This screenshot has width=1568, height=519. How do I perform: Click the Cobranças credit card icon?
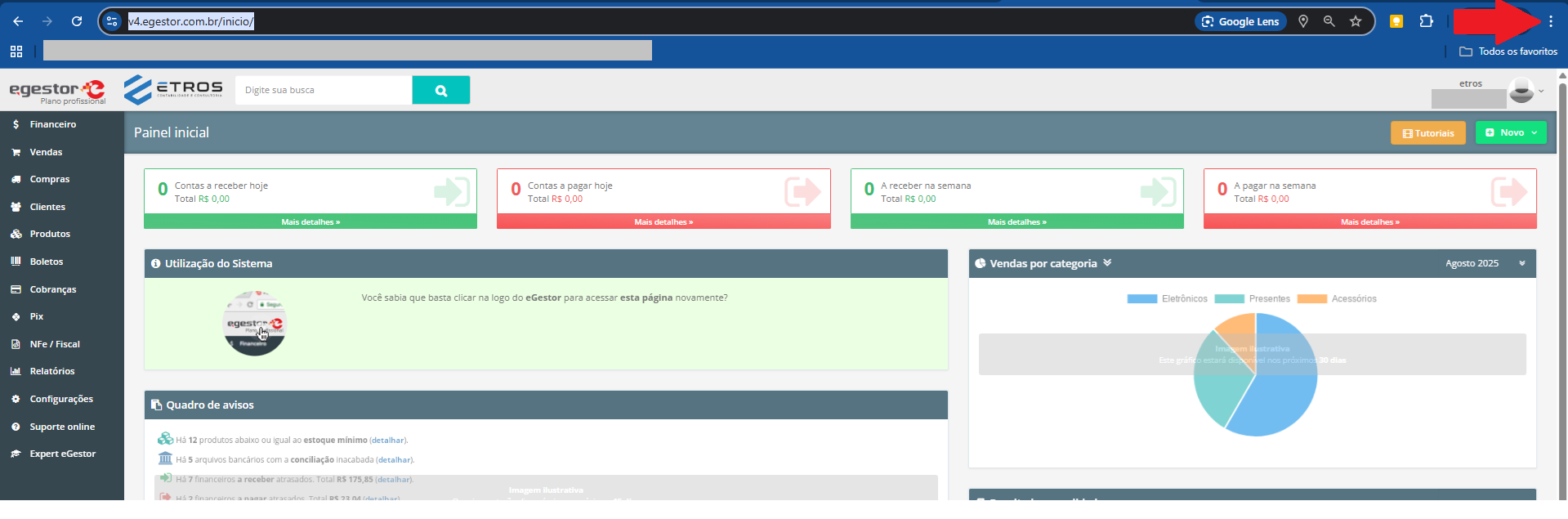tap(16, 289)
